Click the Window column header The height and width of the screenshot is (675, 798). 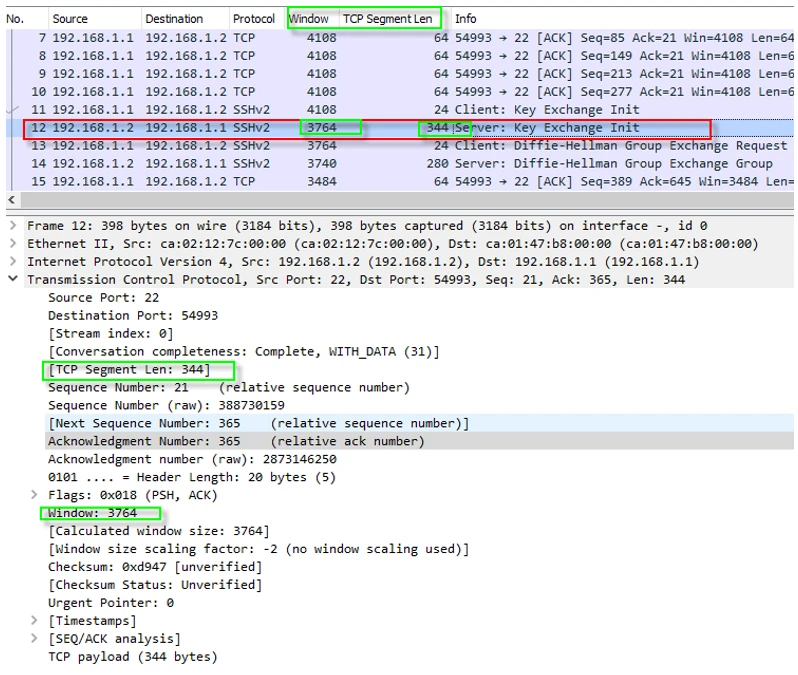click(x=309, y=19)
